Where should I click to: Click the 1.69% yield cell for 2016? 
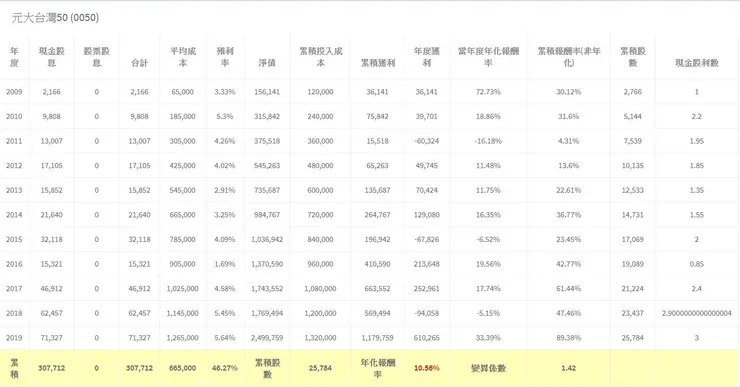[x=225, y=264]
